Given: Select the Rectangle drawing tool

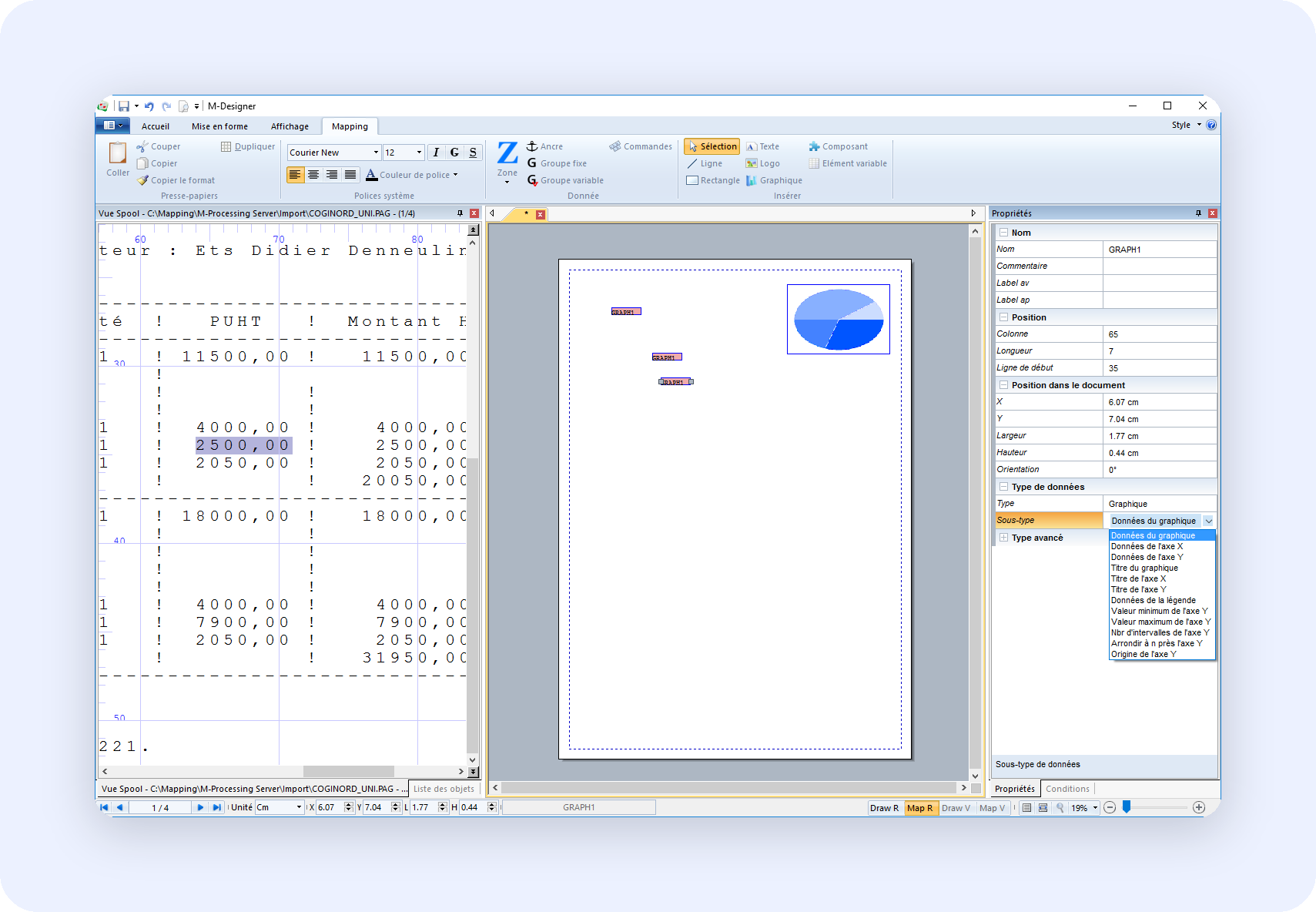Looking at the screenshot, I should point(713,180).
